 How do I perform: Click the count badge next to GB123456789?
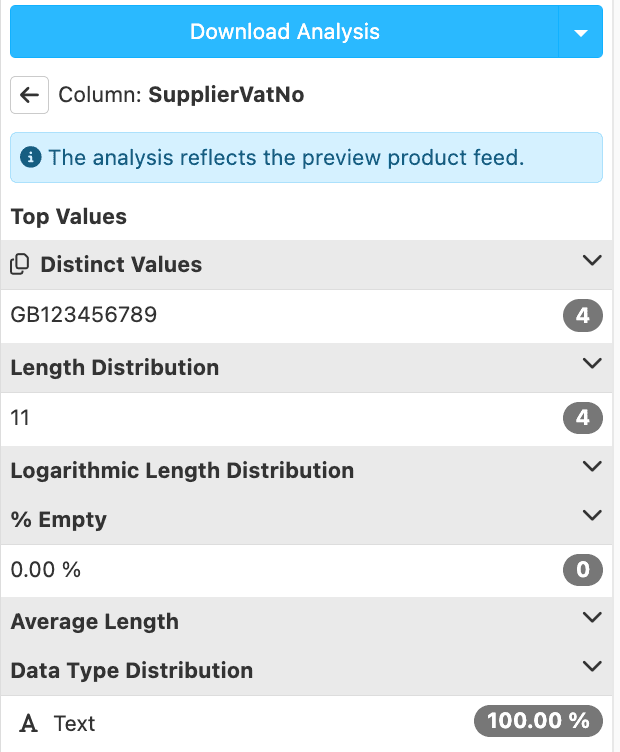[583, 317]
